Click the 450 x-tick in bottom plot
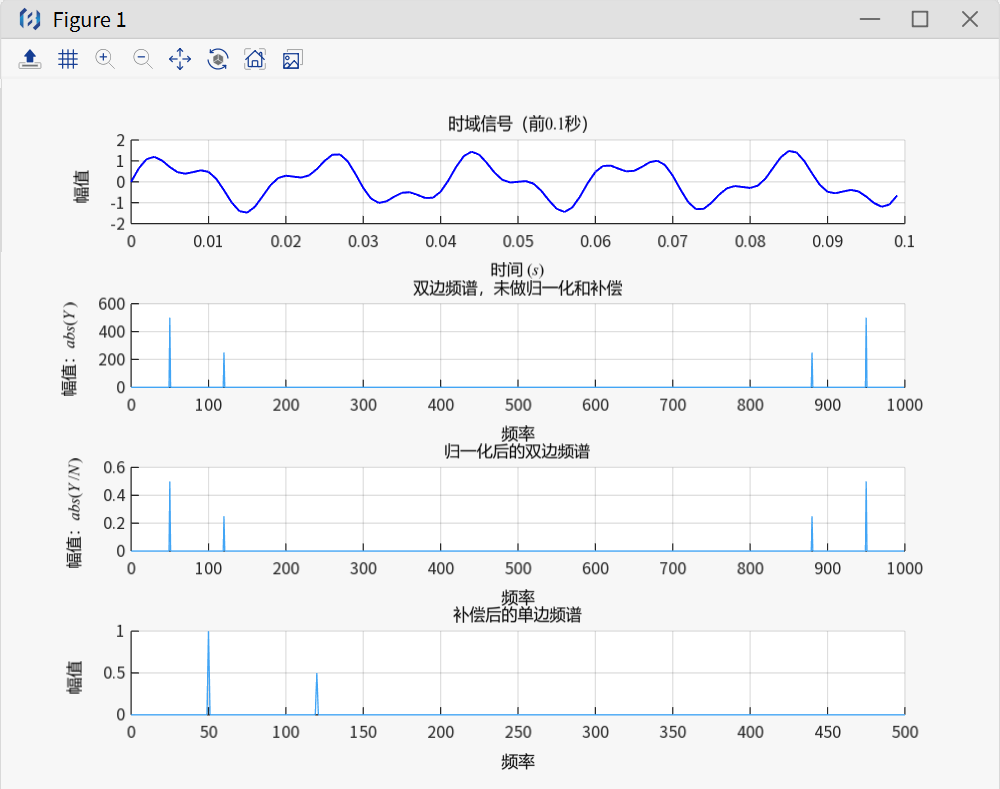This screenshot has width=1000, height=789. click(827, 732)
